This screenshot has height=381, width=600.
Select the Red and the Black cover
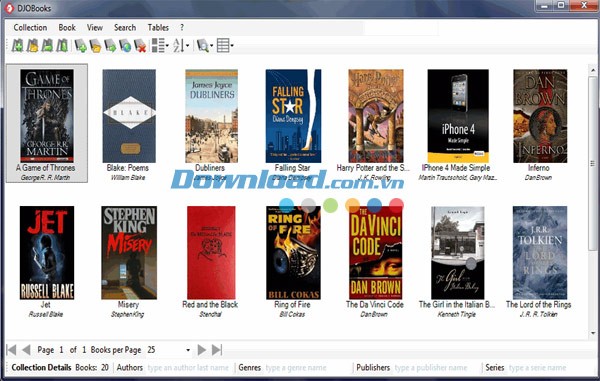211,253
